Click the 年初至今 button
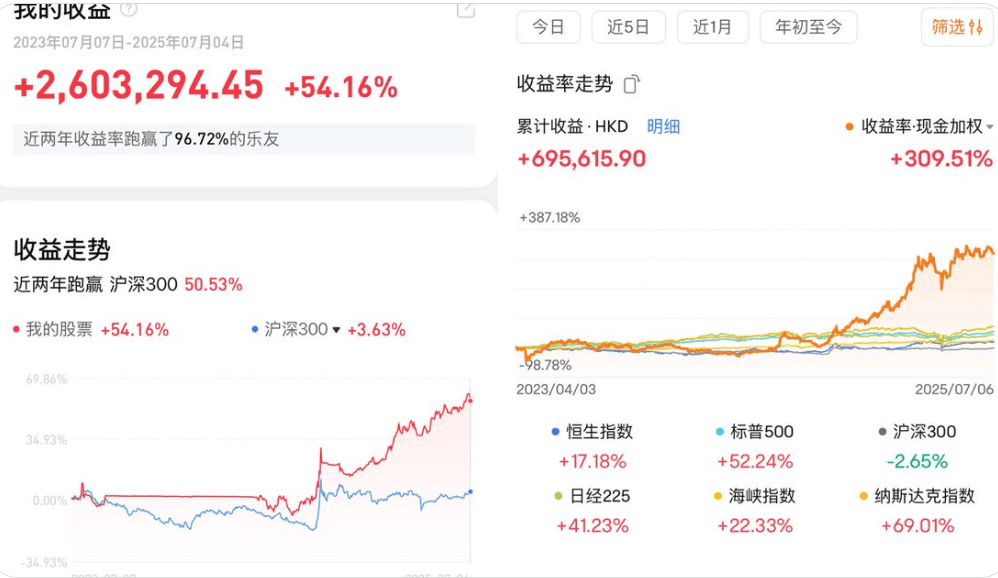998x578 pixels. (x=808, y=27)
